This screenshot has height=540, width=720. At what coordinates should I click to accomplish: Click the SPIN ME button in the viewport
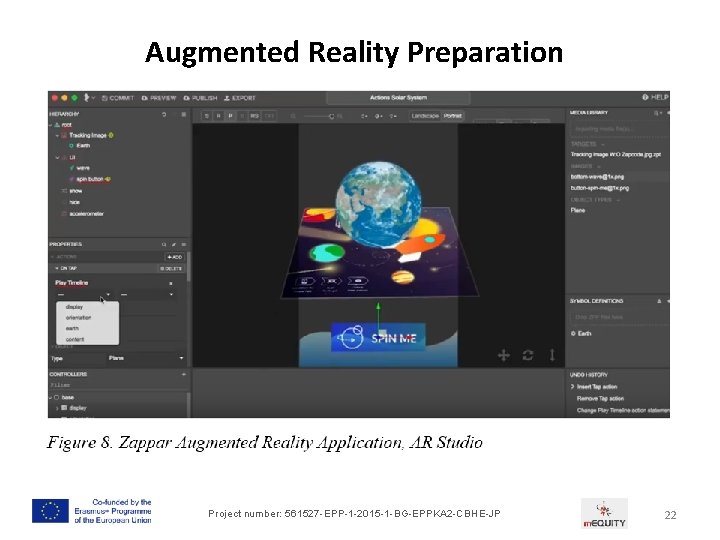coord(378,338)
